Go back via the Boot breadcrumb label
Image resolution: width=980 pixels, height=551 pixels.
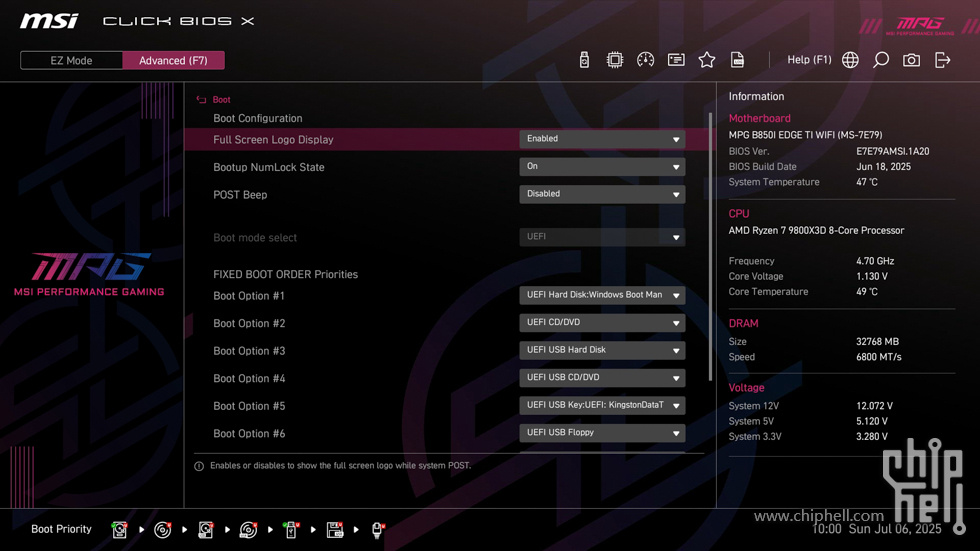tap(221, 99)
